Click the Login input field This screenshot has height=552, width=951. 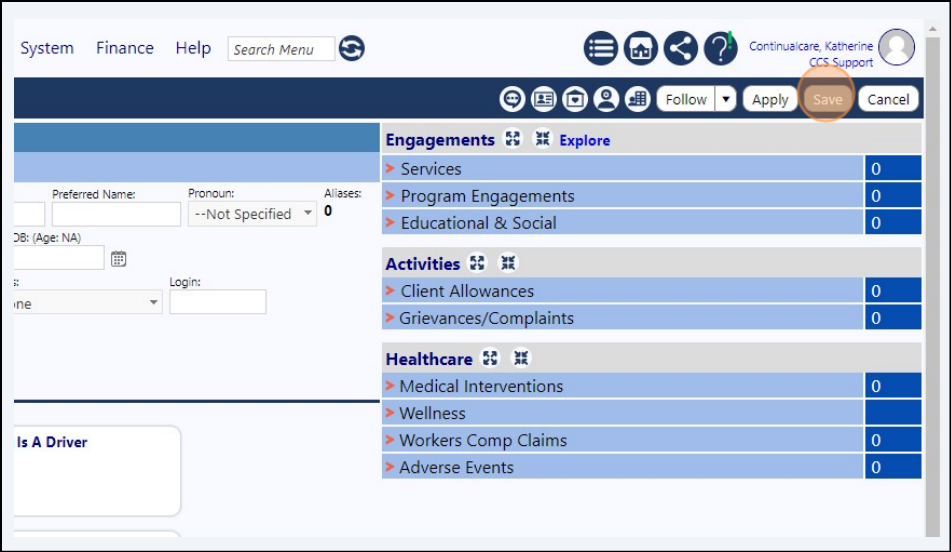pyautogui.click(x=218, y=301)
